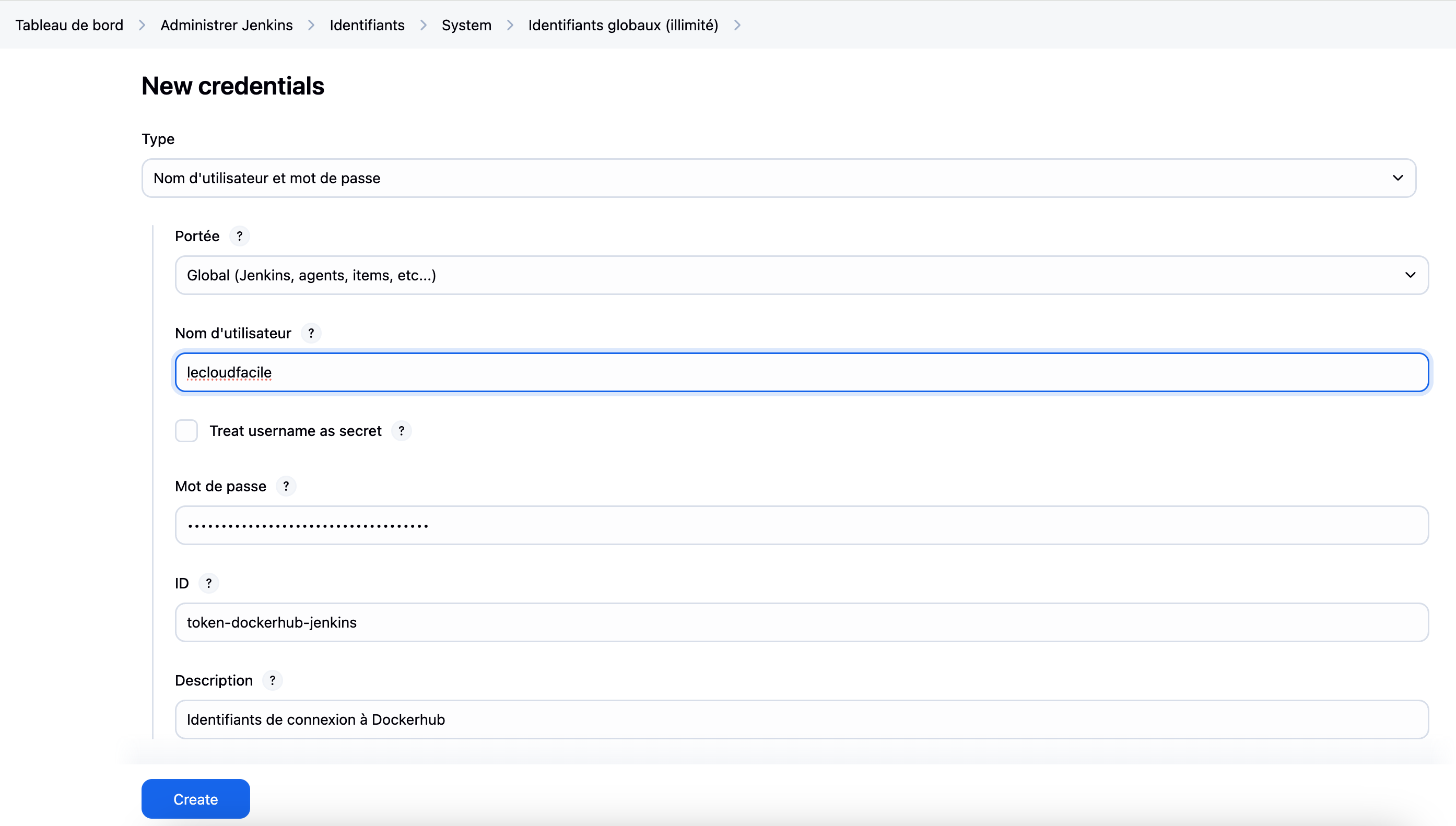
Task: Show help for Mot de passe
Action: (286, 486)
